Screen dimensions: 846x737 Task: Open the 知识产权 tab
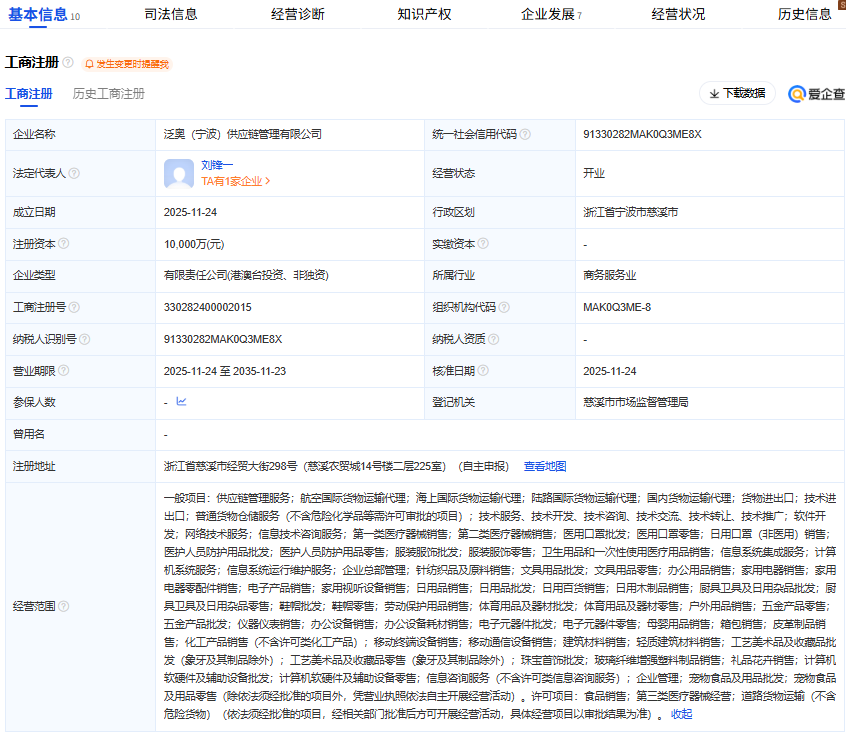click(x=424, y=15)
